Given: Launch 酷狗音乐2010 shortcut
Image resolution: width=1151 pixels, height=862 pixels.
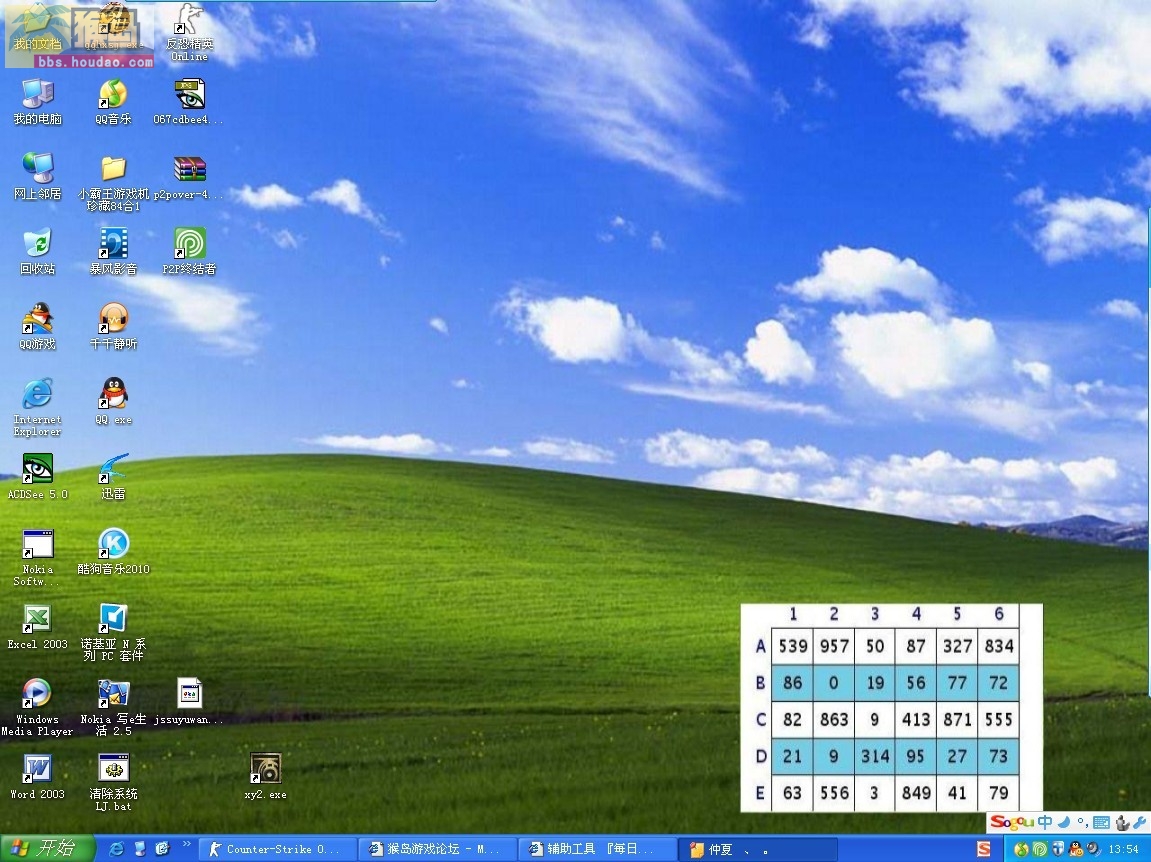Looking at the screenshot, I should click(113, 551).
